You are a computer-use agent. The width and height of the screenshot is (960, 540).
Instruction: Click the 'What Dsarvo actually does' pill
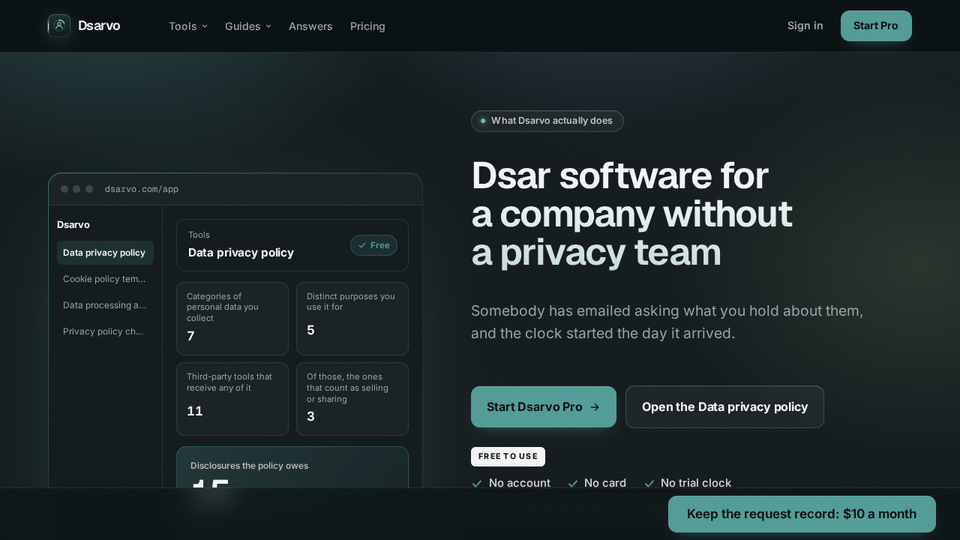547,121
